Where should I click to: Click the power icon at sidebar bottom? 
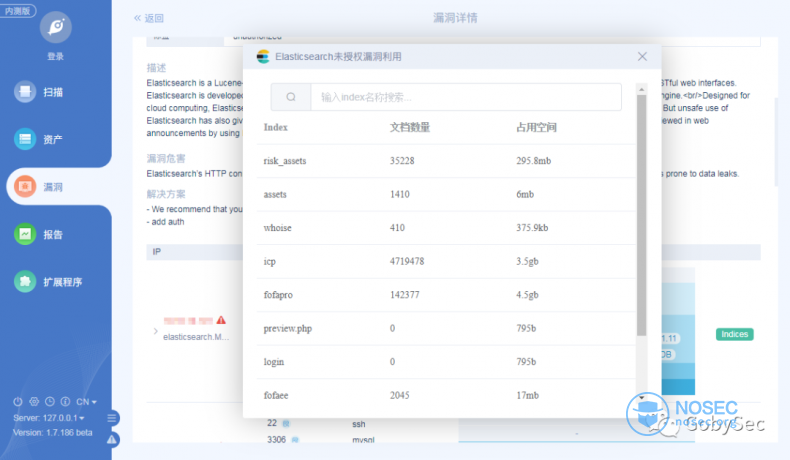point(18,402)
